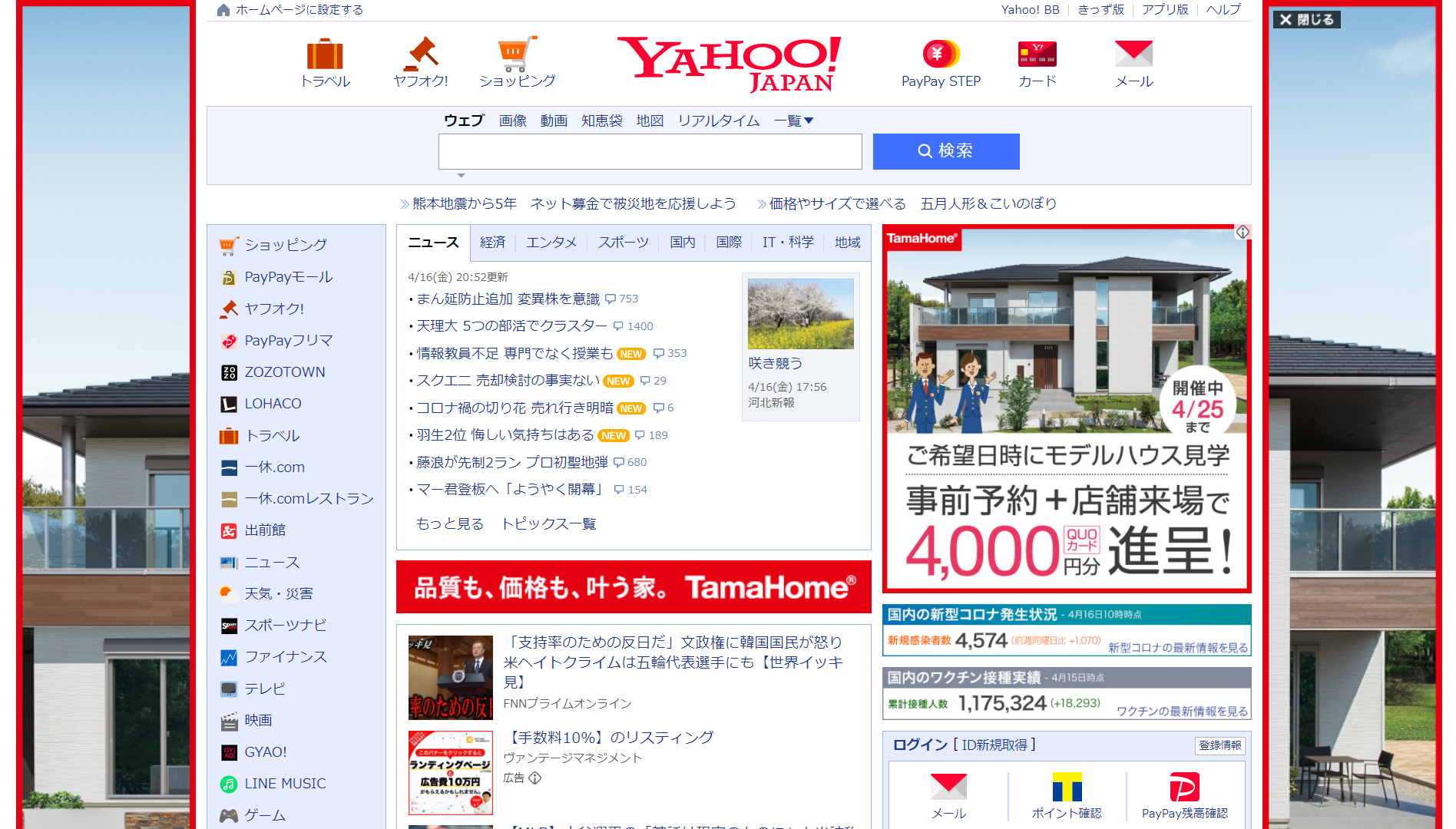
Task: Switch search to リアルタイム mode
Action: [719, 121]
